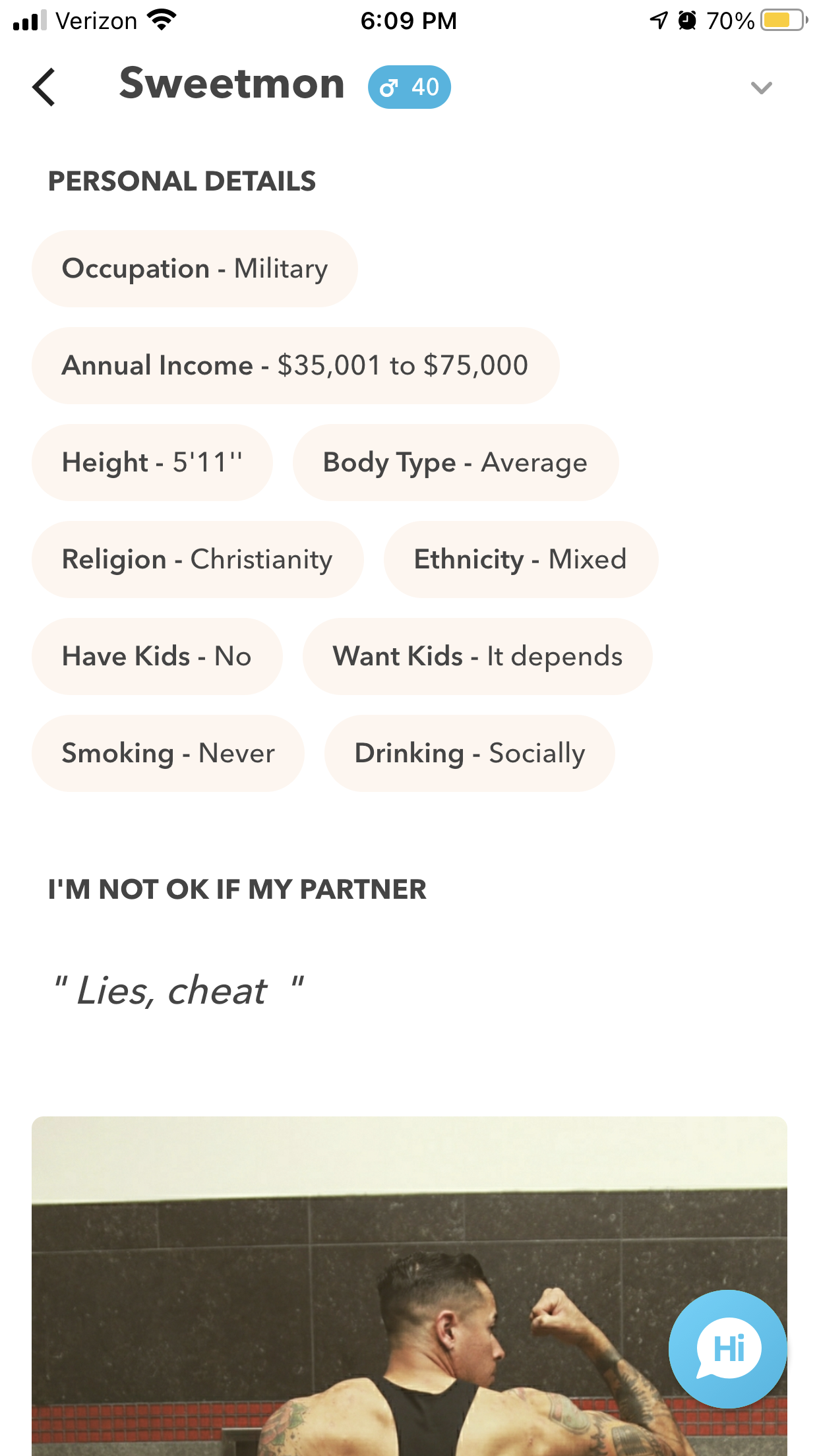Tap the battery indicator icon
819x1456 pixels.
point(783,20)
